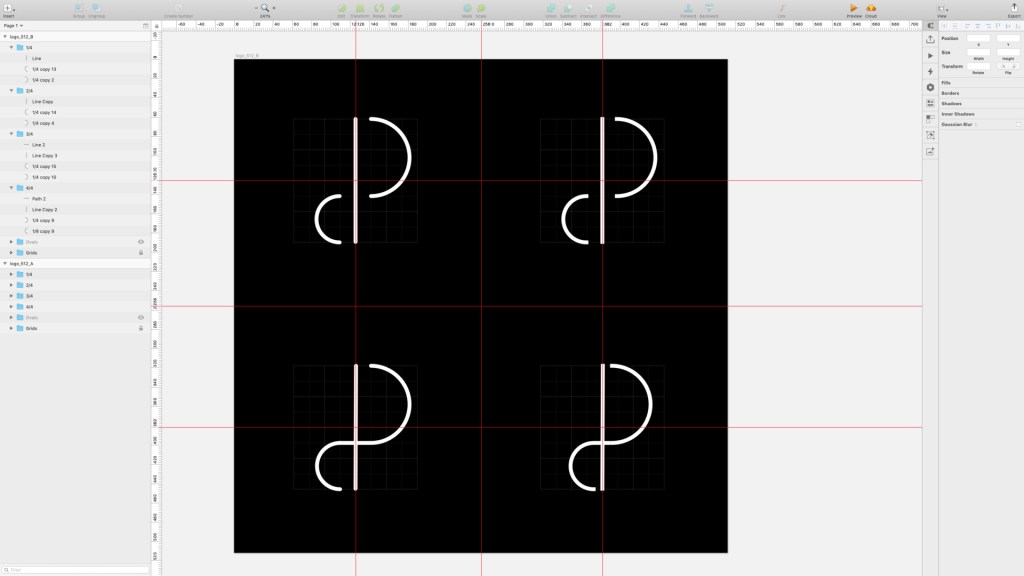This screenshot has width=1024, height=576.
Task: Unlock the Grids layer in logo_512_B
Action: (x=140, y=253)
